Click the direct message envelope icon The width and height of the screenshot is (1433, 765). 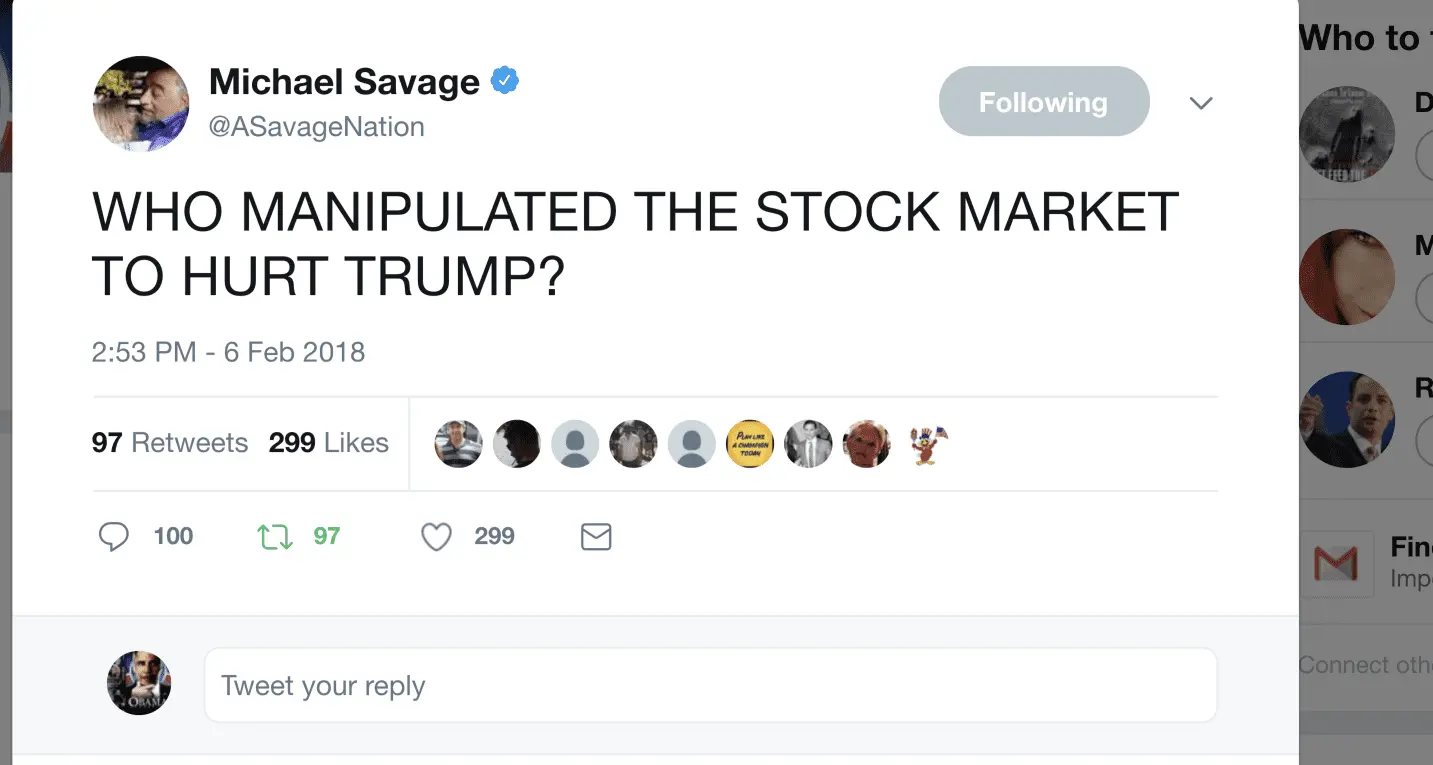click(x=596, y=537)
